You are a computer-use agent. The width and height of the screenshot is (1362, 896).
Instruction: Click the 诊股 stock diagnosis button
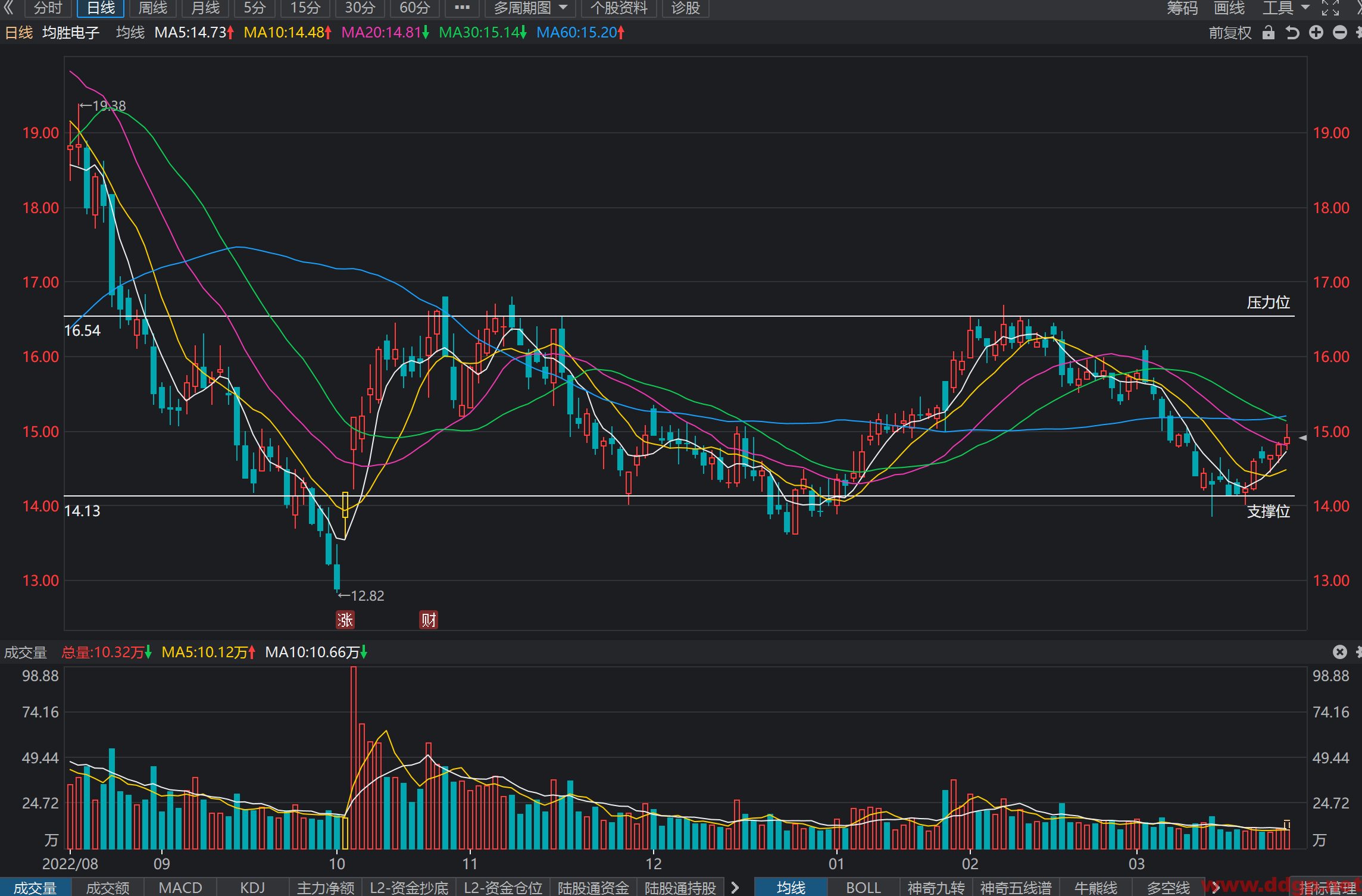[686, 8]
